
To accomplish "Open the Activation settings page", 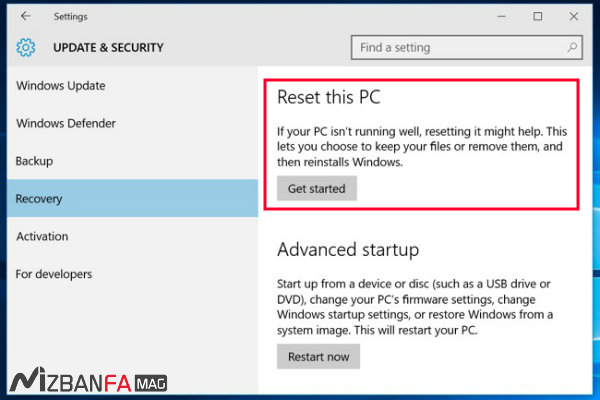I will [x=42, y=237].
